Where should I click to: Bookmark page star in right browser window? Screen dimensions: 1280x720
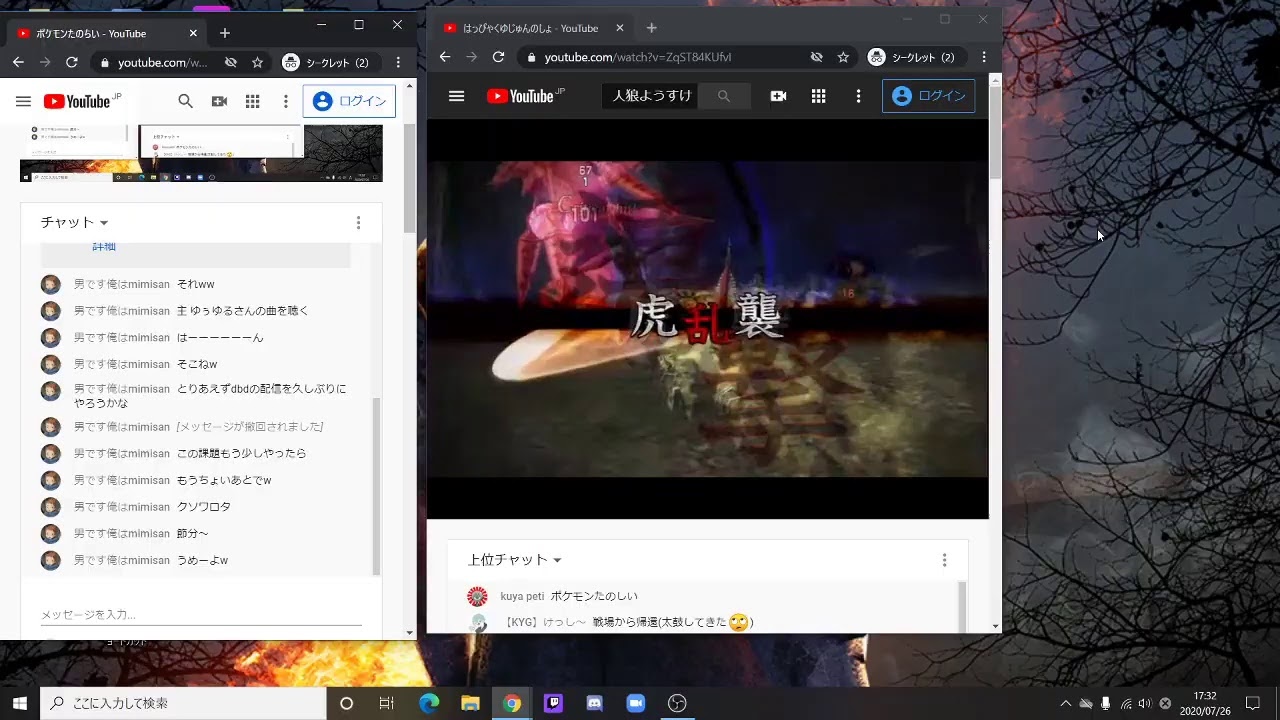pos(843,57)
